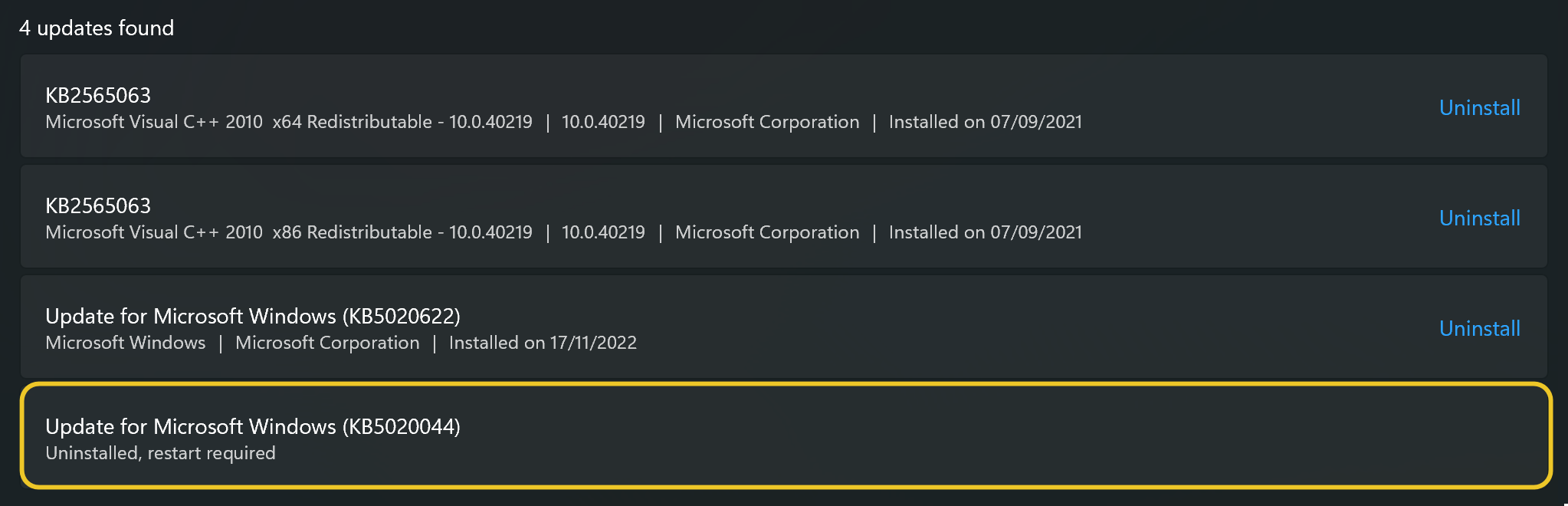
Task: Uninstall the Visual C++ 2010 x64 Redistributable
Action: click(1479, 108)
